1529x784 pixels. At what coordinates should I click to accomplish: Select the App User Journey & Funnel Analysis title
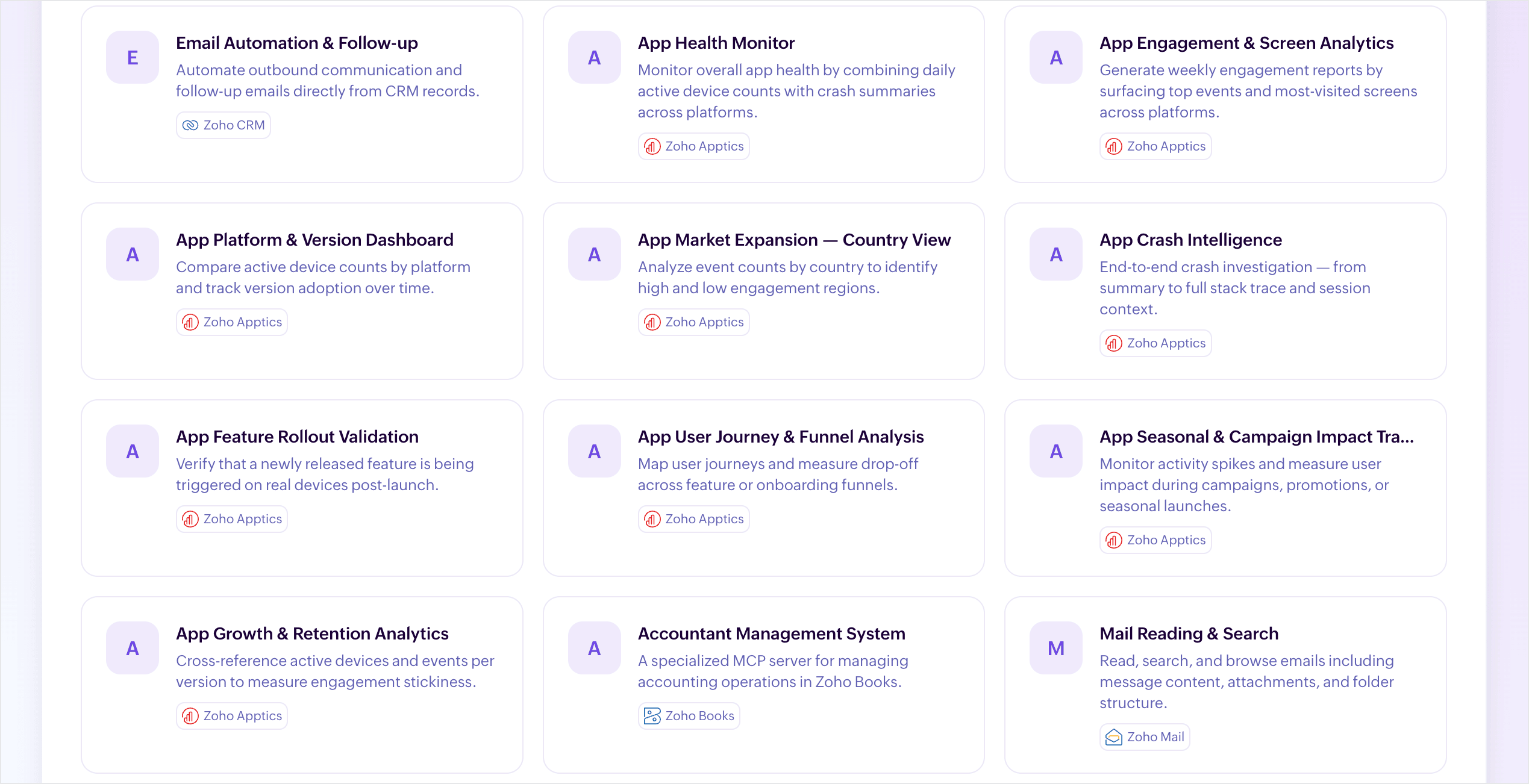tap(780, 437)
